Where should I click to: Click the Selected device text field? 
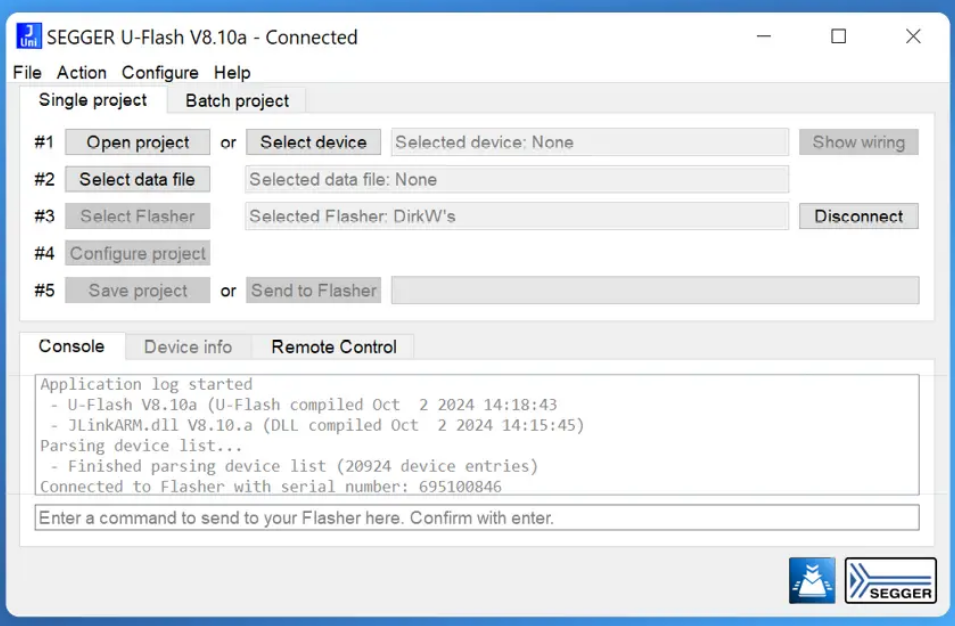point(589,142)
